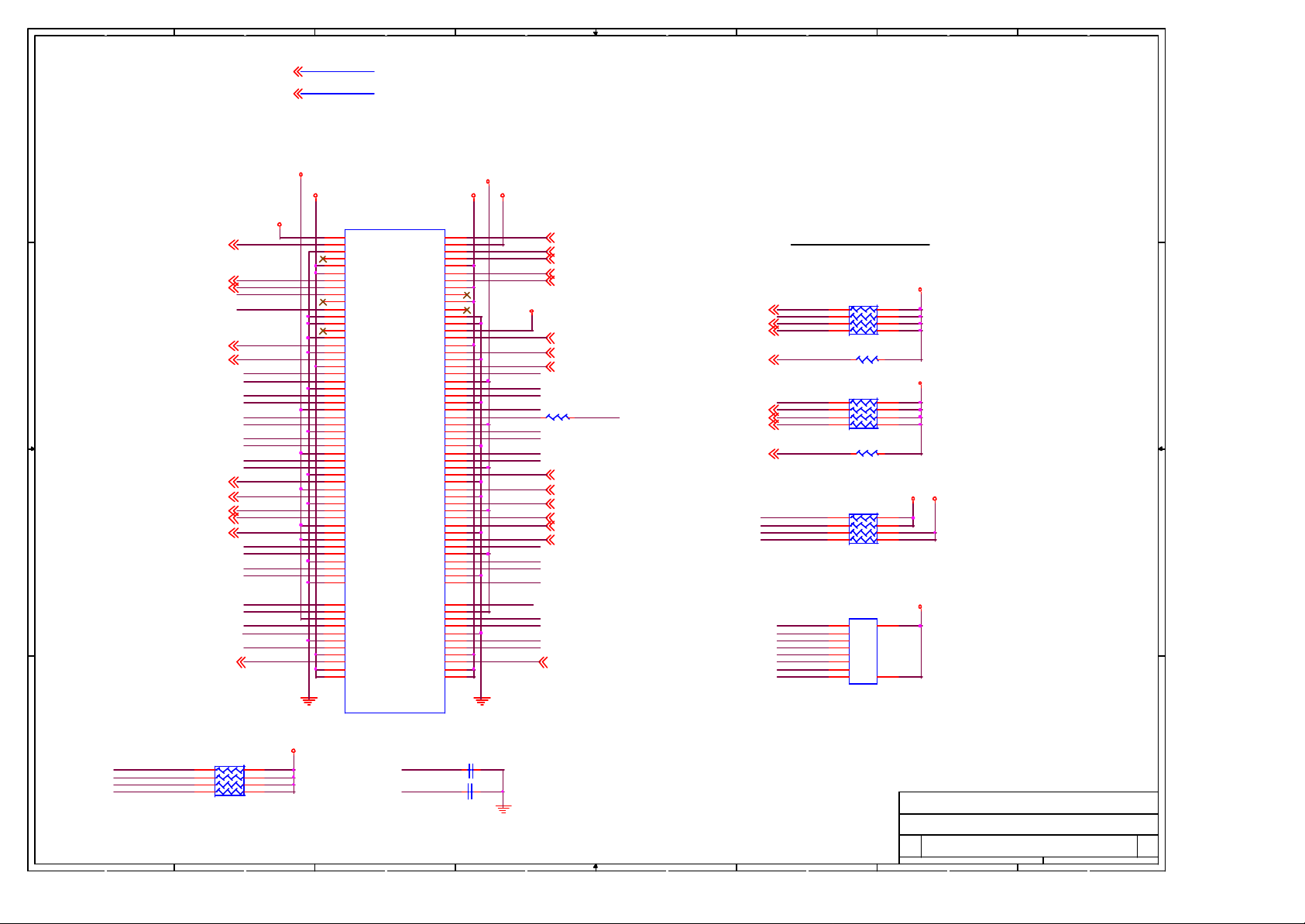Select the second resistor network on the right side
This screenshot has height=924, width=1305.
[x=864, y=414]
